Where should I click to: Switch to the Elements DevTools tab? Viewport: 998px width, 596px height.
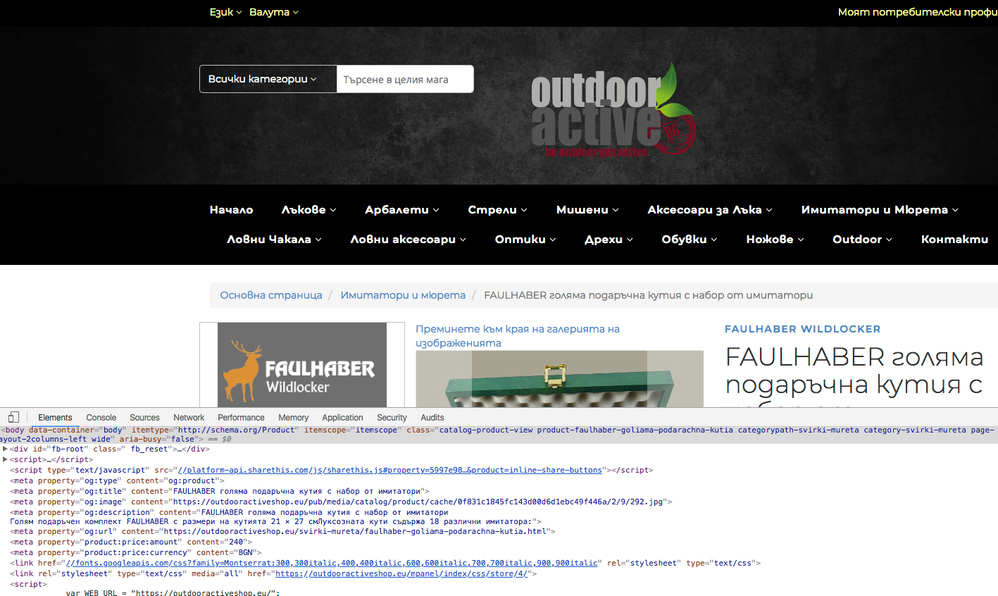pos(55,418)
